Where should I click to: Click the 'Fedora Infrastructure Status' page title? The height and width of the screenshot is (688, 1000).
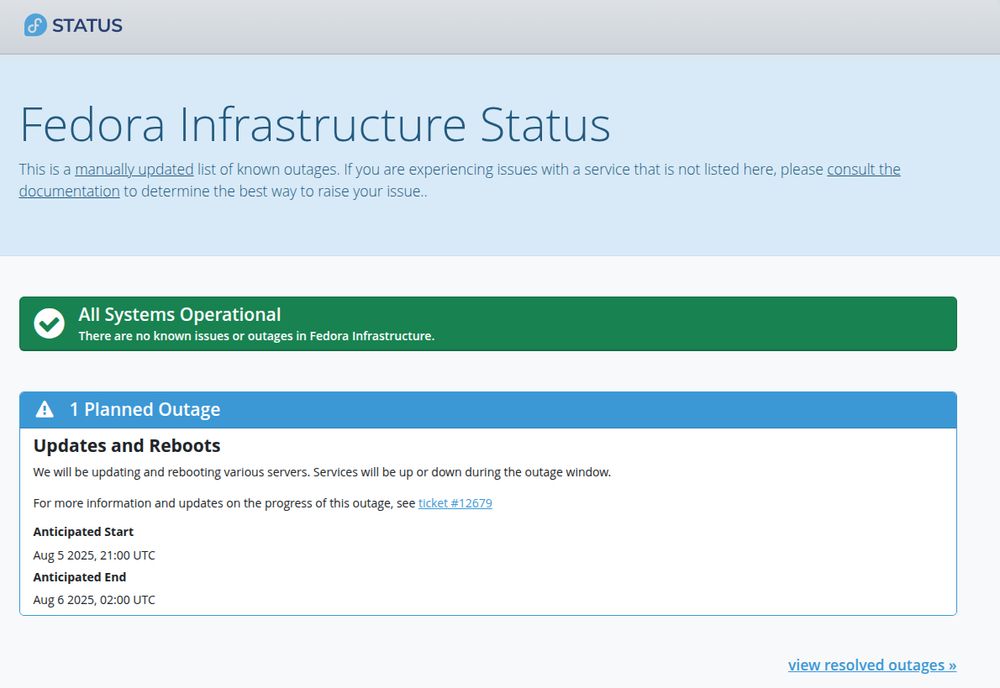click(315, 124)
